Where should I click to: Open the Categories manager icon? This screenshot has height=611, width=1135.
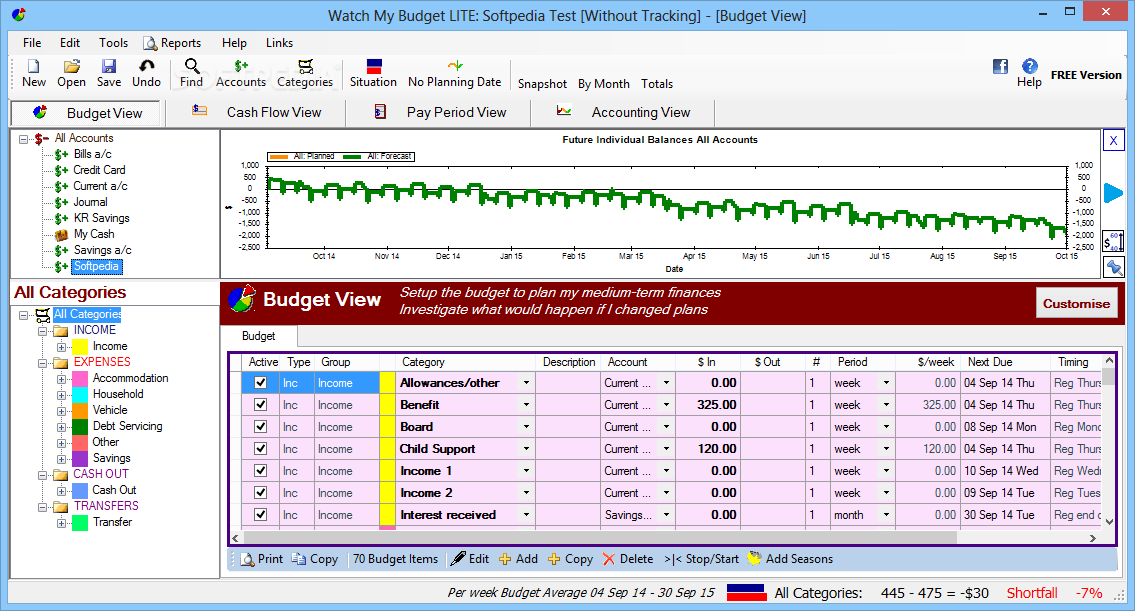pyautogui.click(x=305, y=73)
